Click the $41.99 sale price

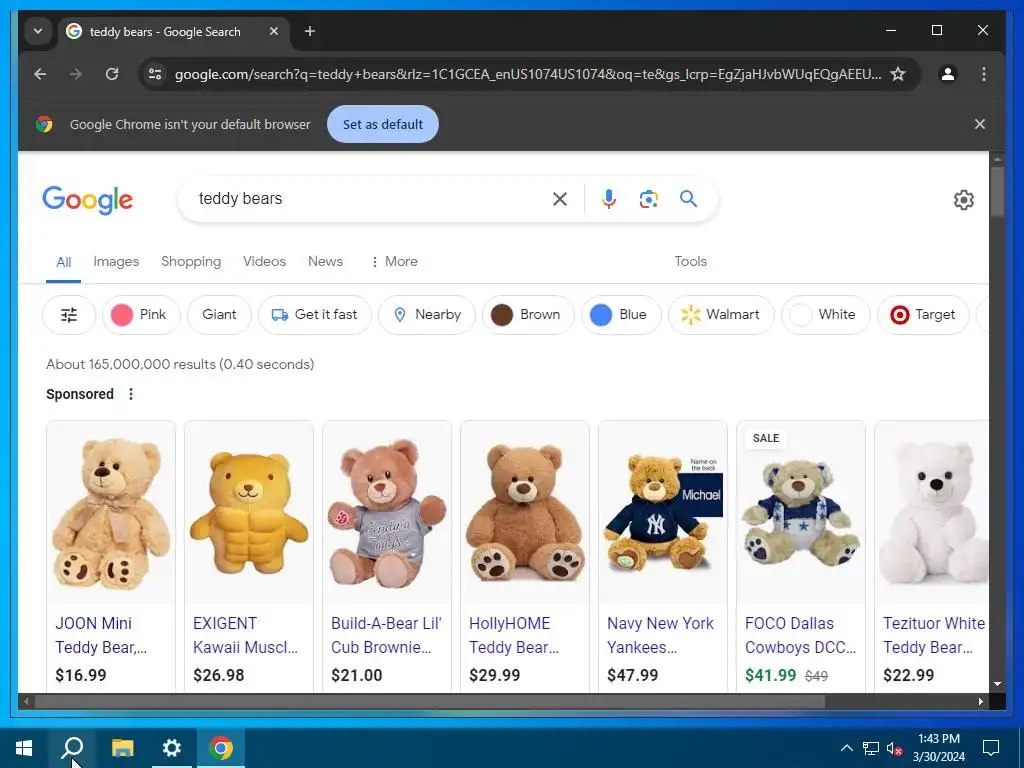(x=771, y=675)
